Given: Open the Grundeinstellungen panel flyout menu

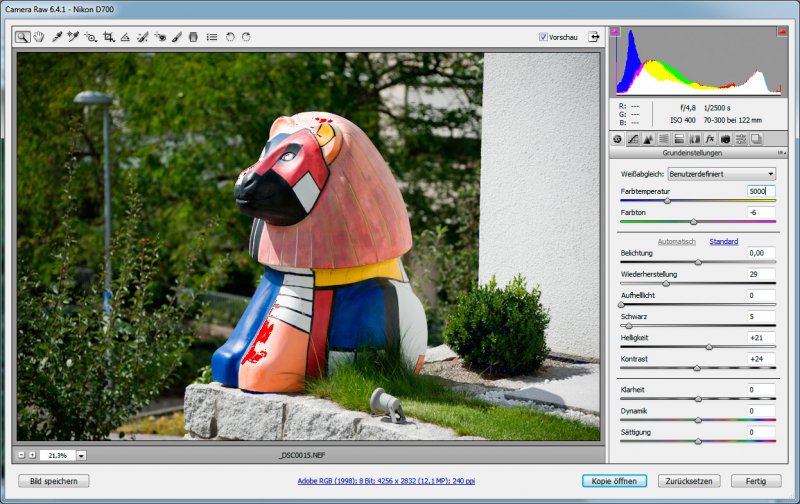Looking at the screenshot, I should coord(781,153).
